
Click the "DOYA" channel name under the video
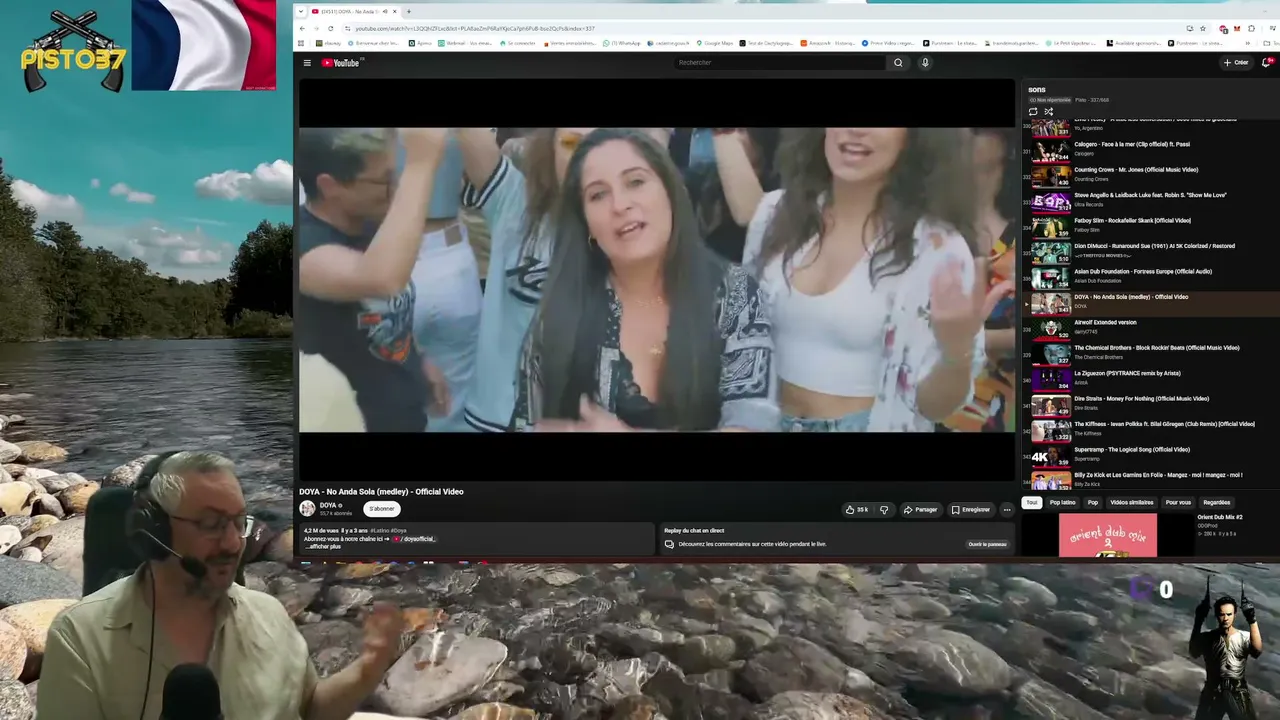click(328, 505)
